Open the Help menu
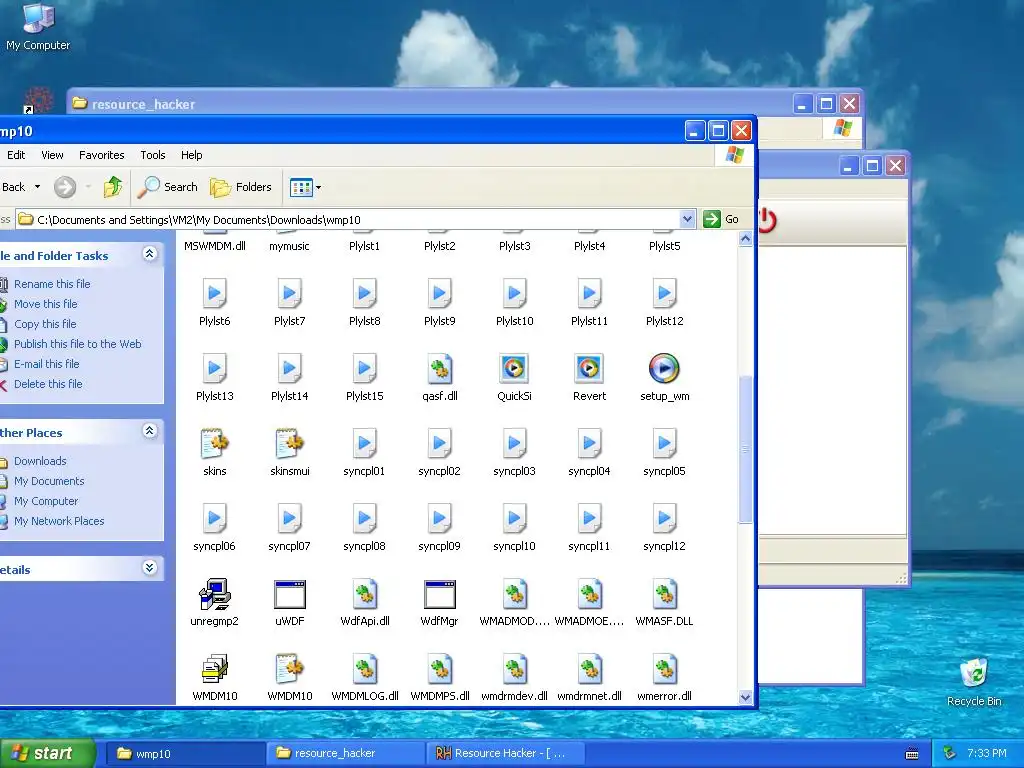Viewport: 1024px width, 768px height. [191, 155]
